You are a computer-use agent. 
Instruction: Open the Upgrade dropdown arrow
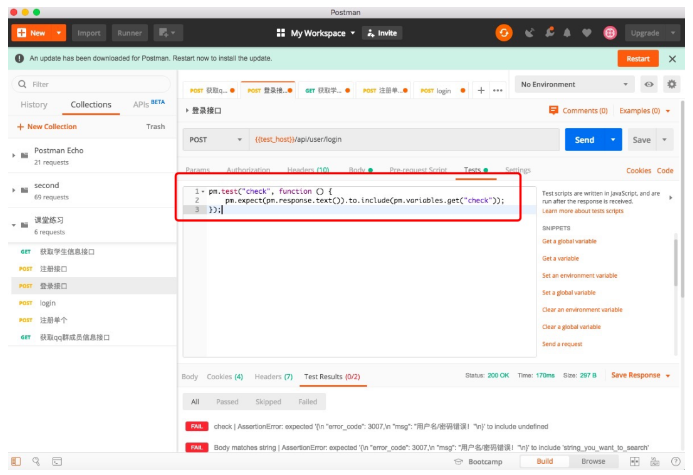tap(672, 33)
